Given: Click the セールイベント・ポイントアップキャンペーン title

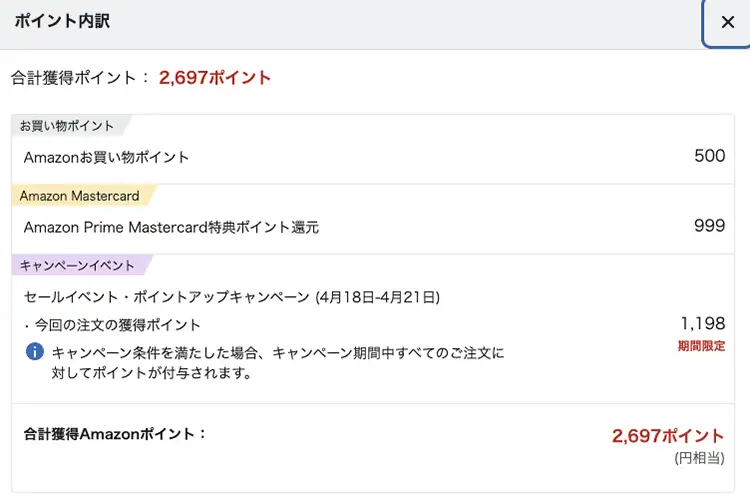Looking at the screenshot, I should pyautogui.click(x=231, y=297).
